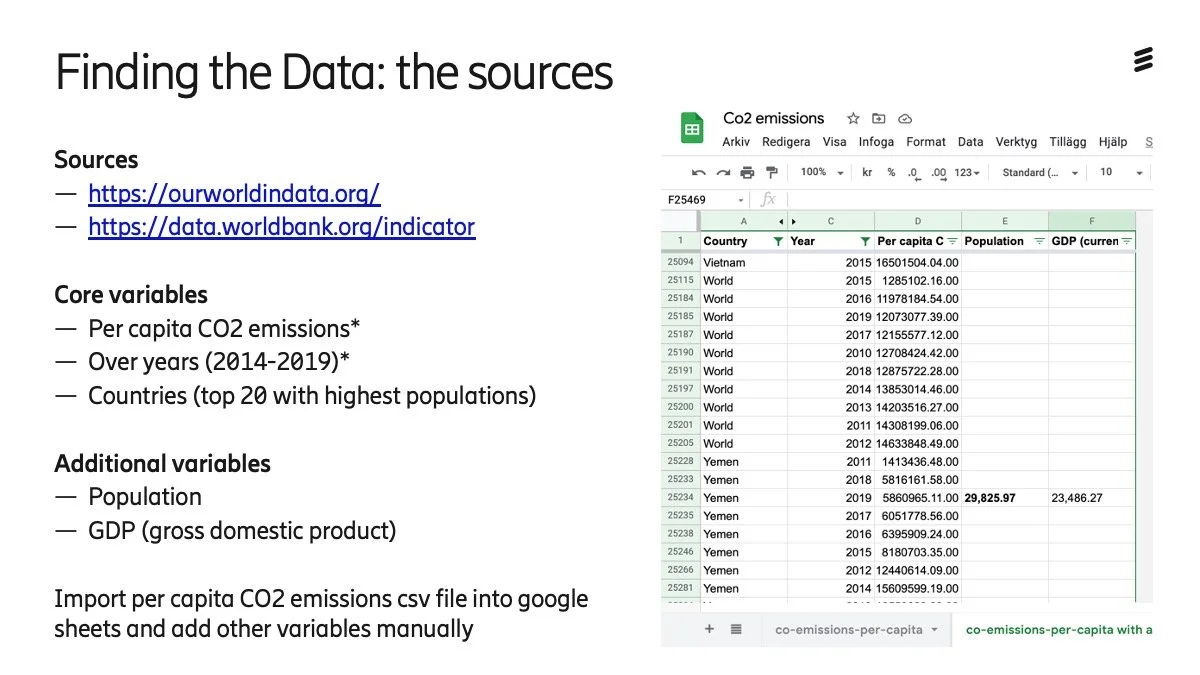Click the redo arrow icon
This screenshot has width=1200, height=675.
pyautogui.click(x=723, y=172)
